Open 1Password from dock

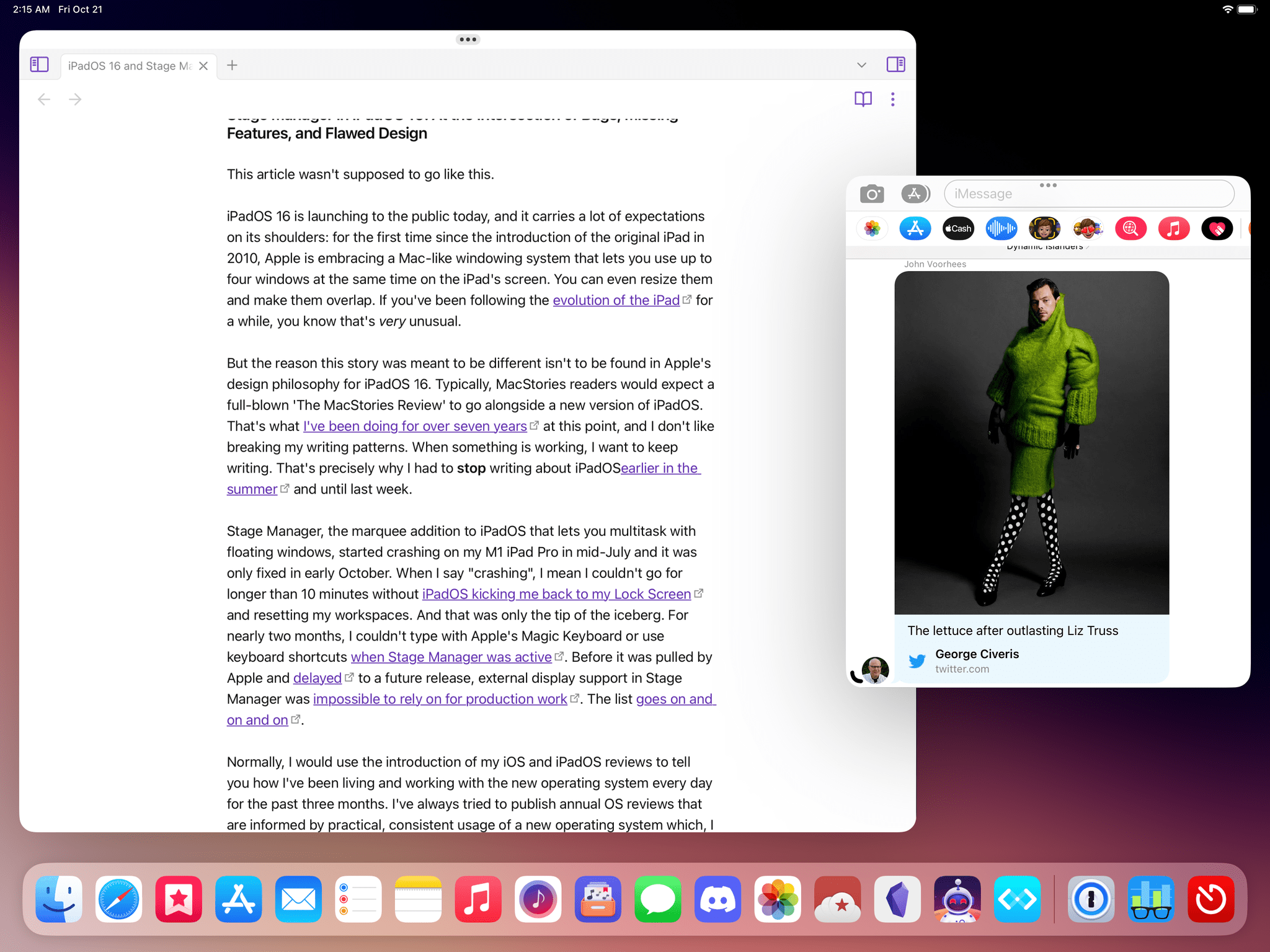1091,898
